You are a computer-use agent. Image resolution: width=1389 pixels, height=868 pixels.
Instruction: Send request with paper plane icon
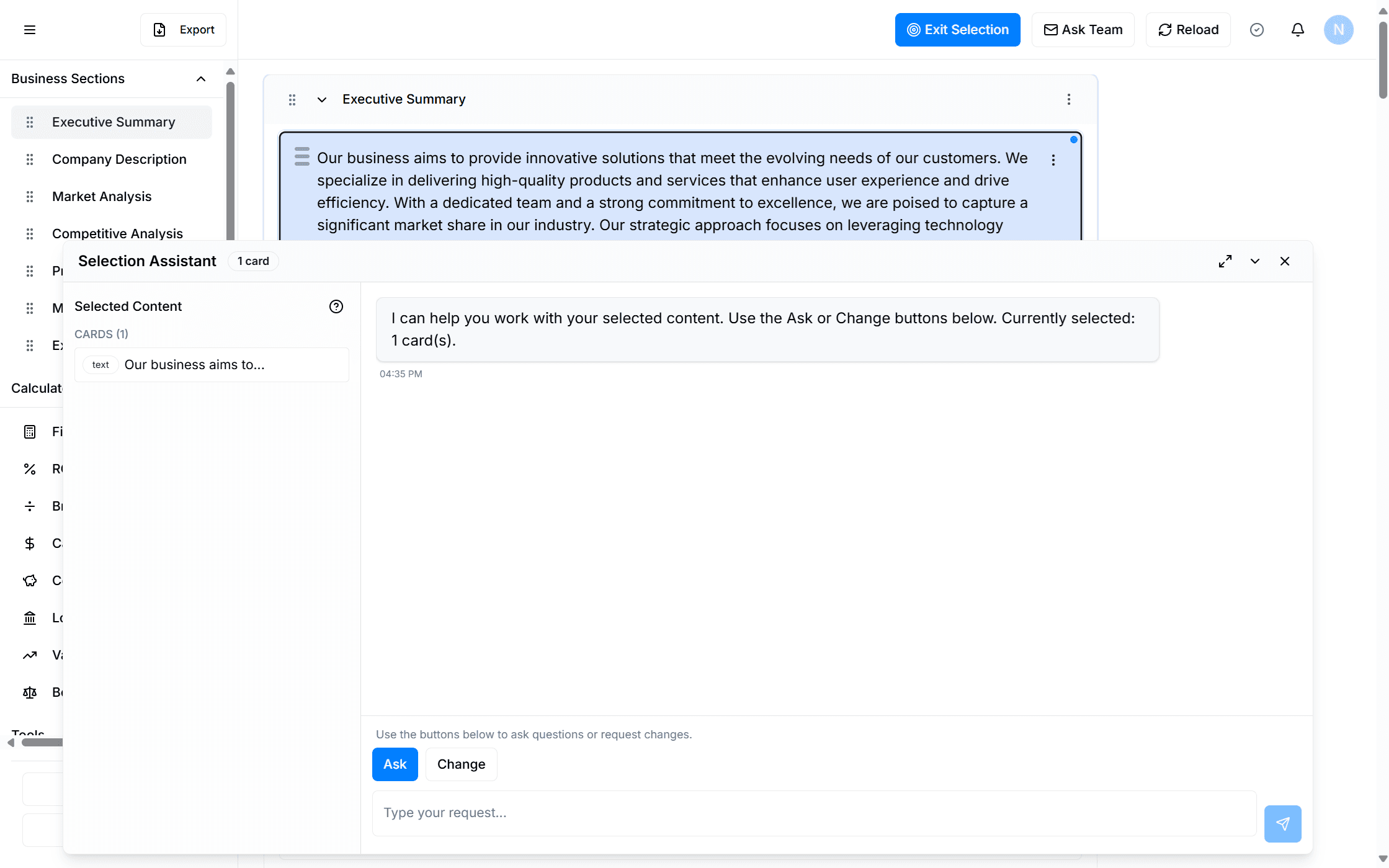pyautogui.click(x=1282, y=823)
